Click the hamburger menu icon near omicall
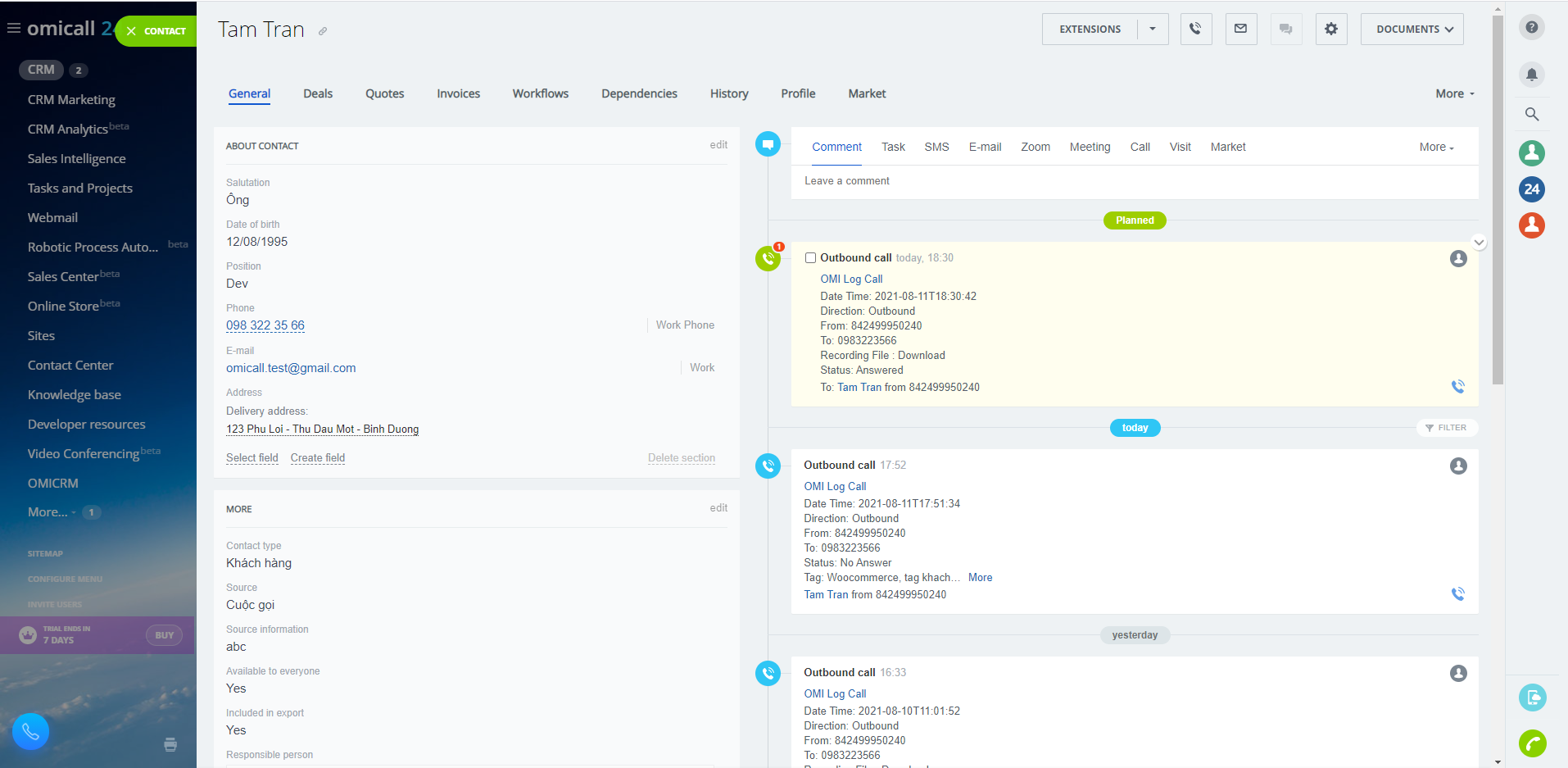 [x=13, y=28]
